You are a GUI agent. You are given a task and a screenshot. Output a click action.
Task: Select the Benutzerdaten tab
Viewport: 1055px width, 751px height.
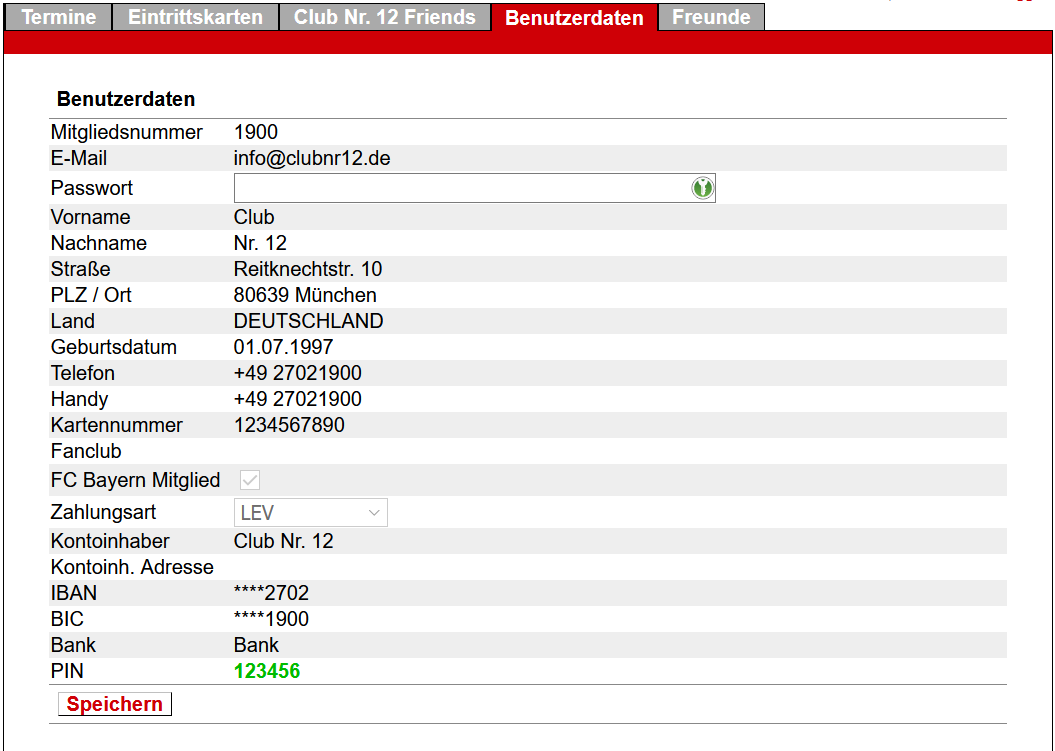[574, 18]
